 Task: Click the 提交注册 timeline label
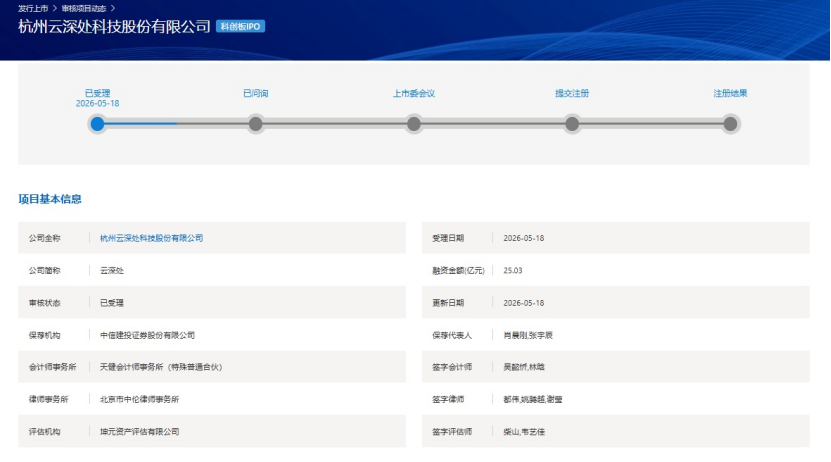(x=572, y=93)
